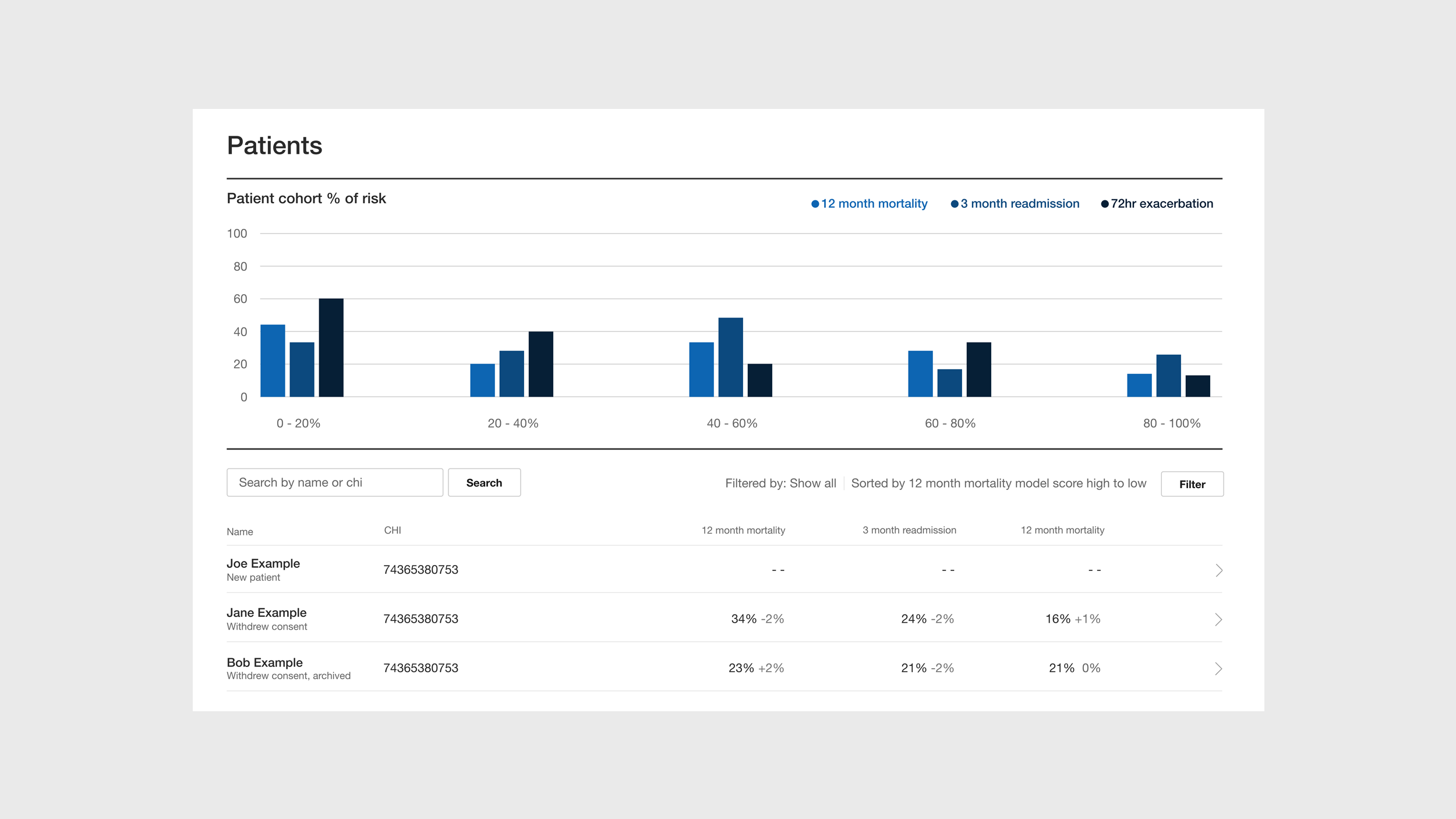Sort by the 3 month readmission column
1456x819 pixels.
[909, 530]
